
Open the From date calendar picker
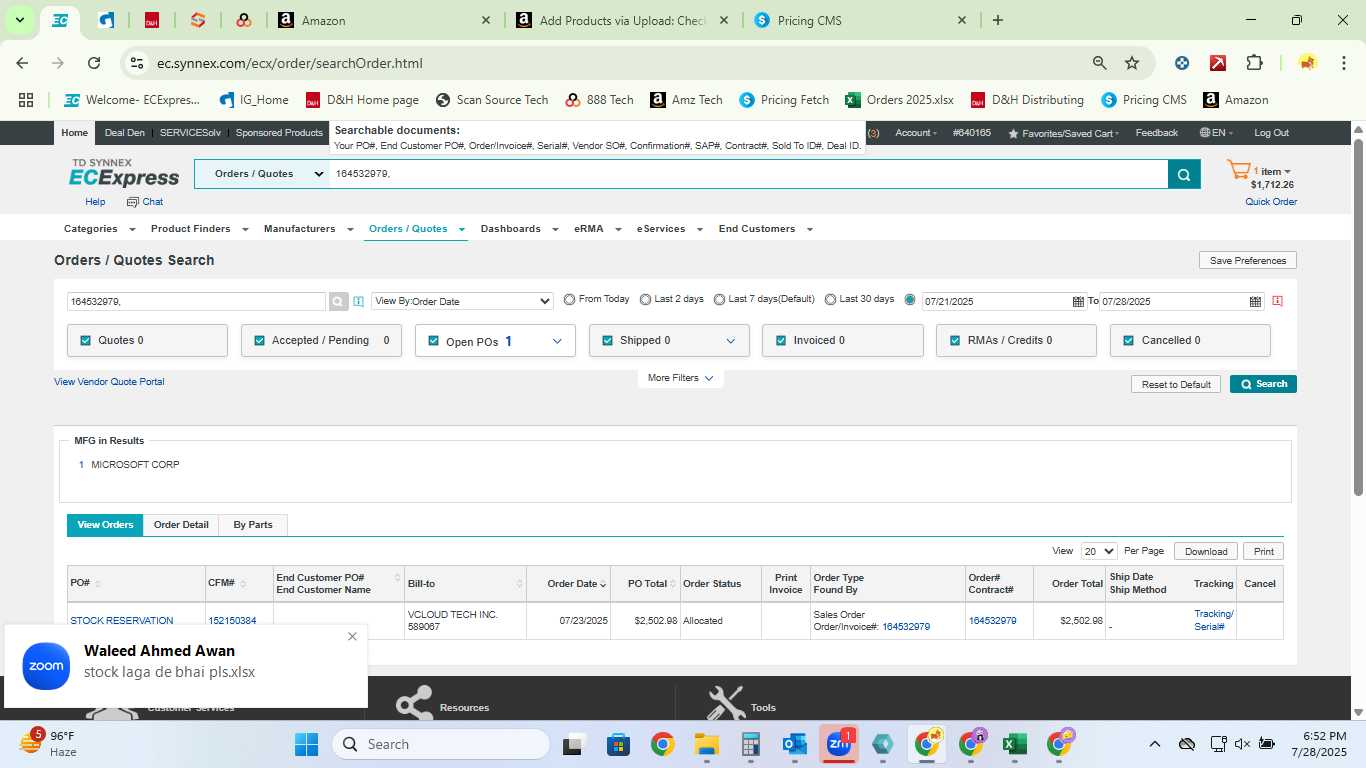[x=1078, y=301]
